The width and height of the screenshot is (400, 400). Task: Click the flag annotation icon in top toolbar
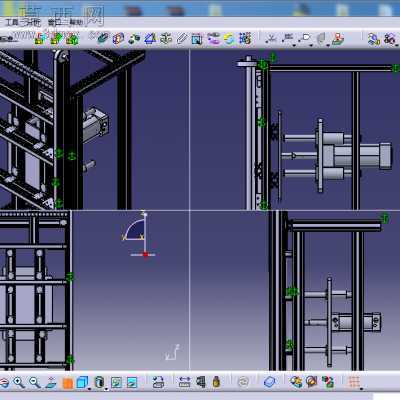pyautogui.click(x=305, y=38)
